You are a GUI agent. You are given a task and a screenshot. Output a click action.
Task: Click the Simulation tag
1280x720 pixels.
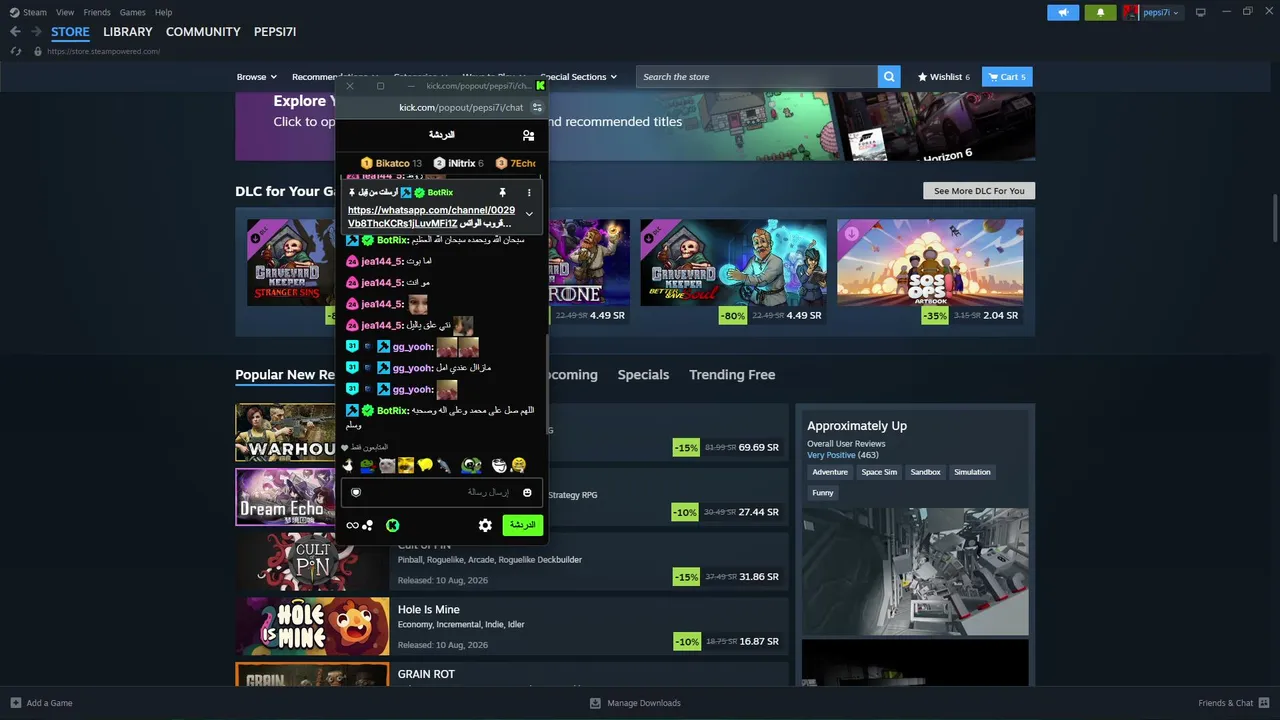972,472
